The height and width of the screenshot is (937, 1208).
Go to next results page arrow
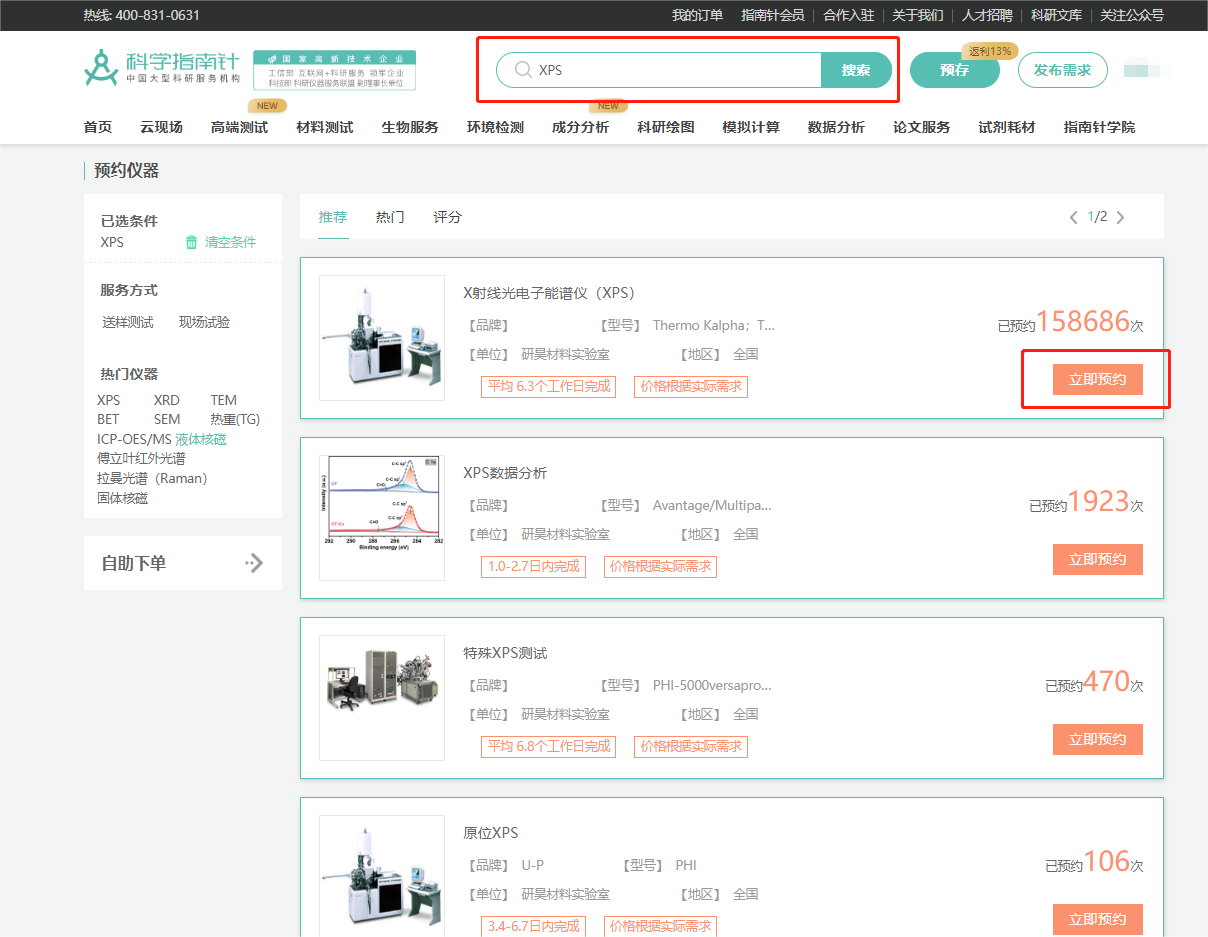(1120, 217)
